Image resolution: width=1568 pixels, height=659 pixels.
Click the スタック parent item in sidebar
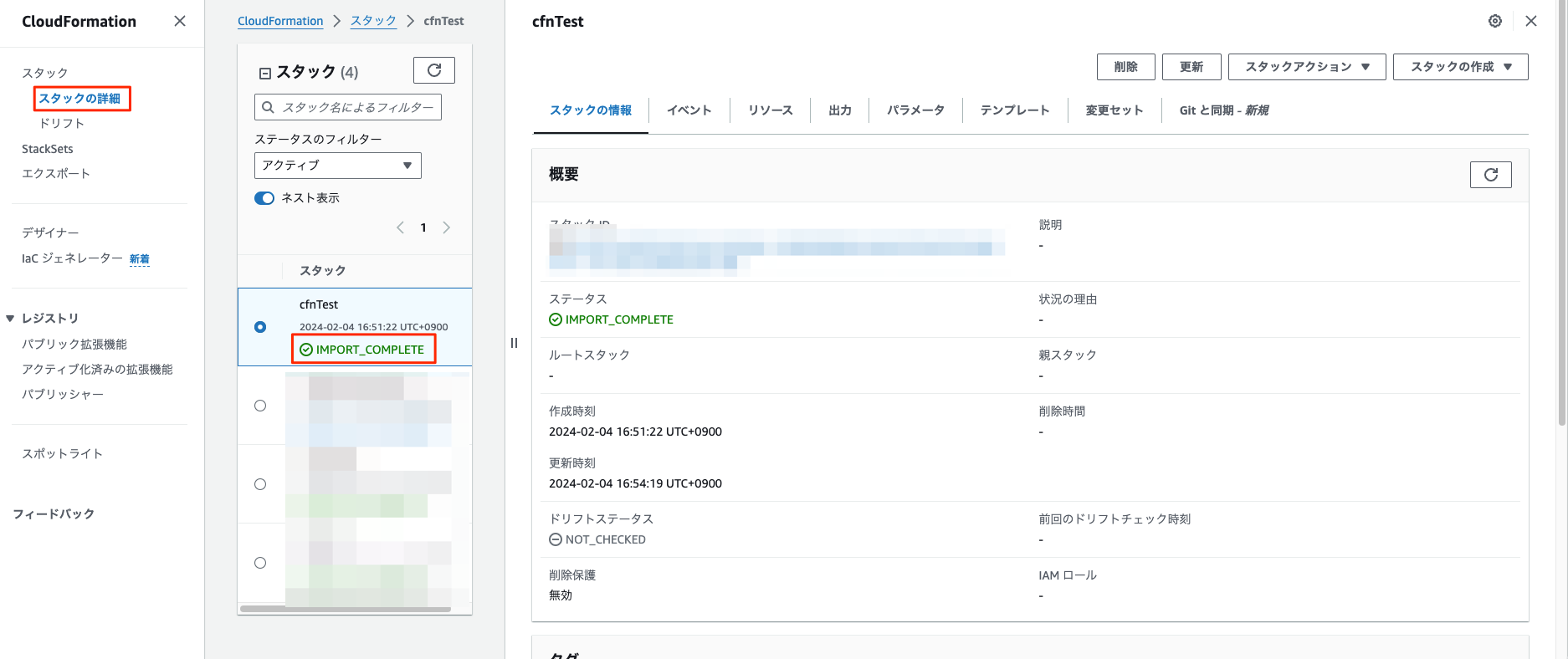click(x=45, y=74)
